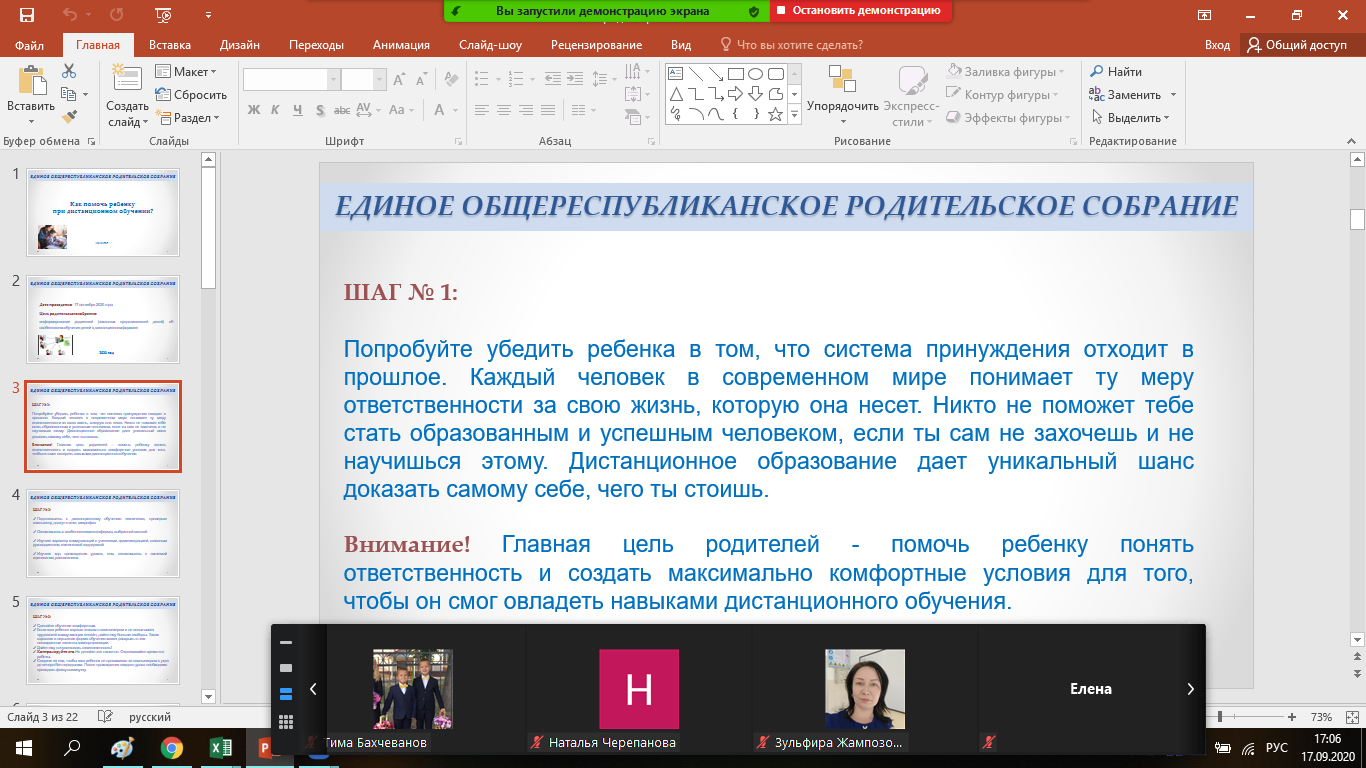Click the Copy icon in clipboard group
The image size is (1366, 768).
68,94
